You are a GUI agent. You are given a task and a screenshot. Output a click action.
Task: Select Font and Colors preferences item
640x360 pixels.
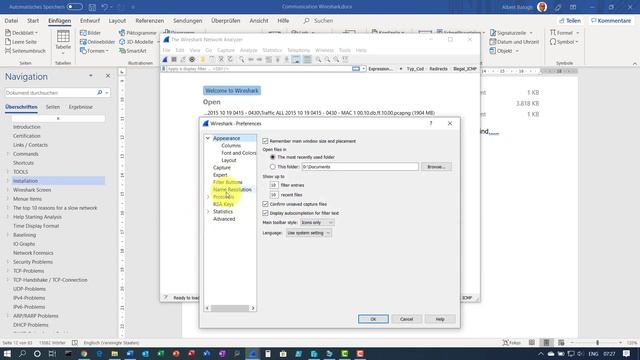point(239,153)
